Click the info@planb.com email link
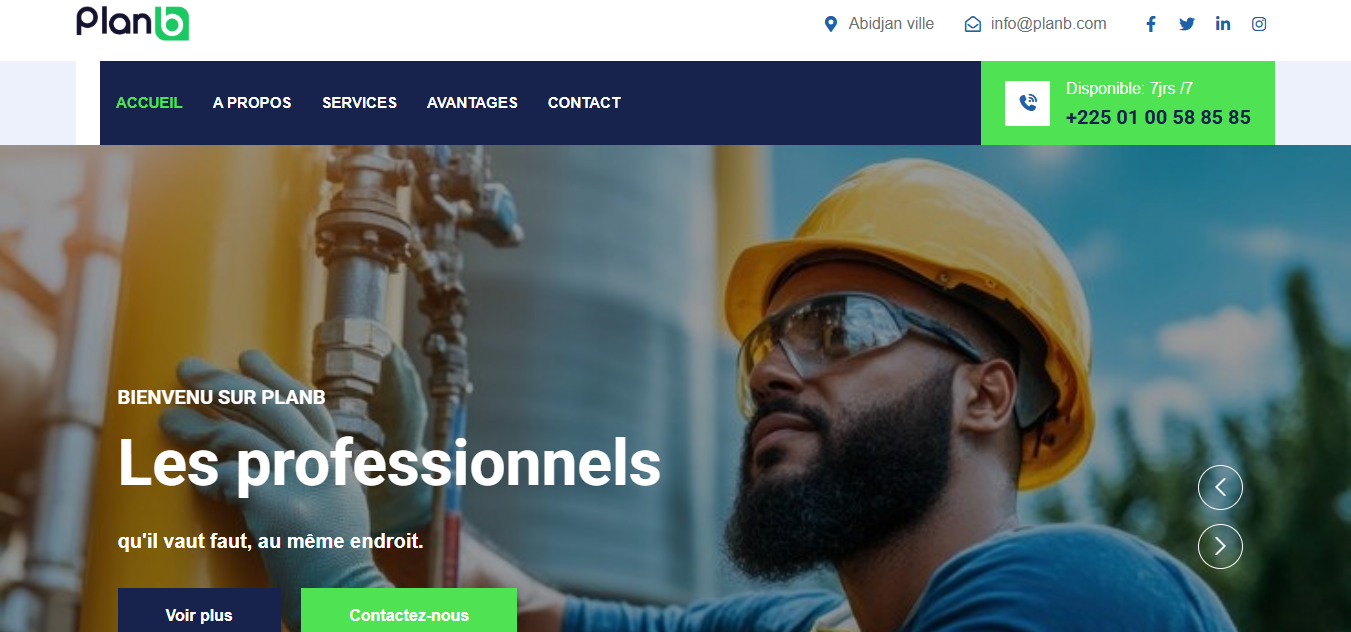 [x=1048, y=24]
